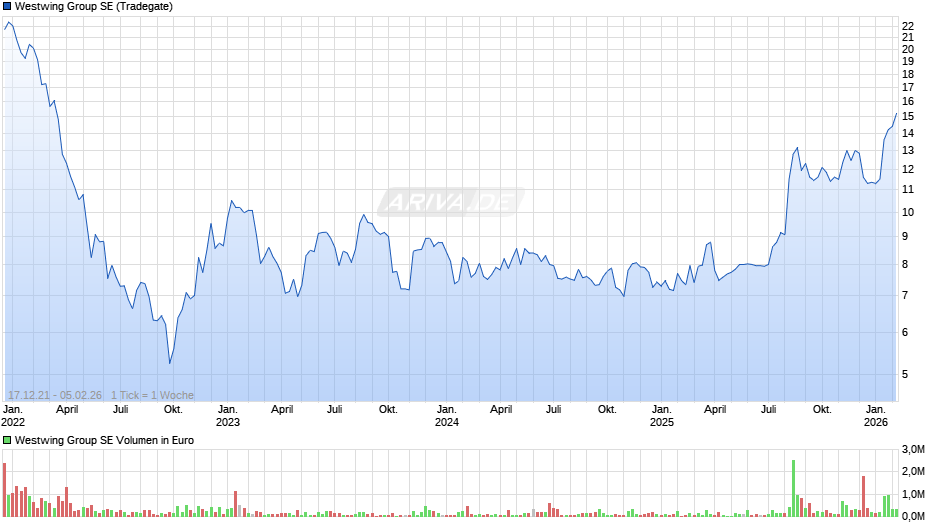Click the volume axis label 0,0M

click(913, 516)
